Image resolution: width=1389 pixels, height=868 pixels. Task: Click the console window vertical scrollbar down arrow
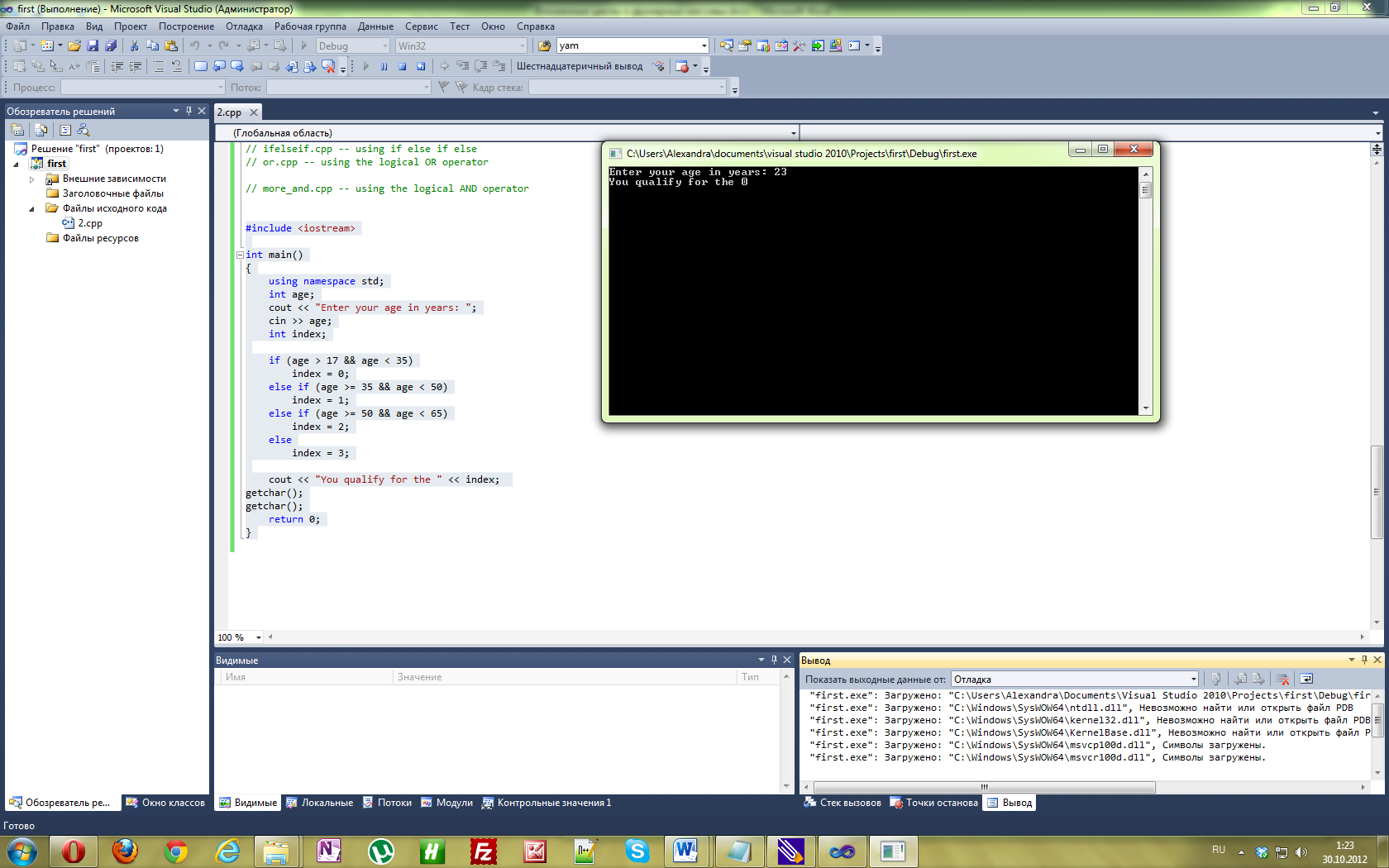click(1145, 408)
